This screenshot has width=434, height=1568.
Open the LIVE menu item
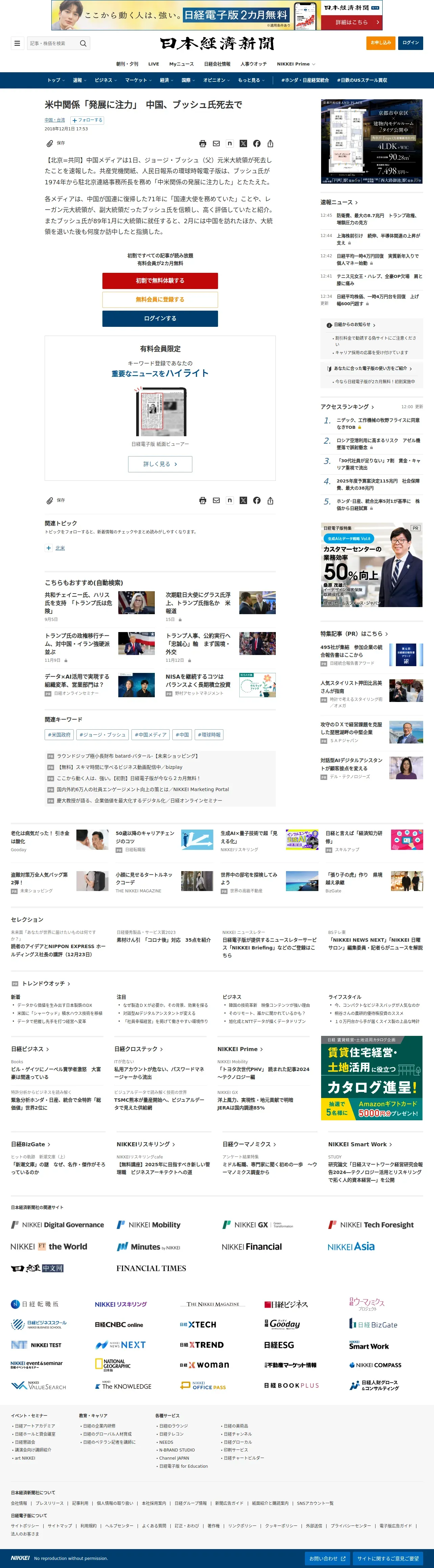153,64
